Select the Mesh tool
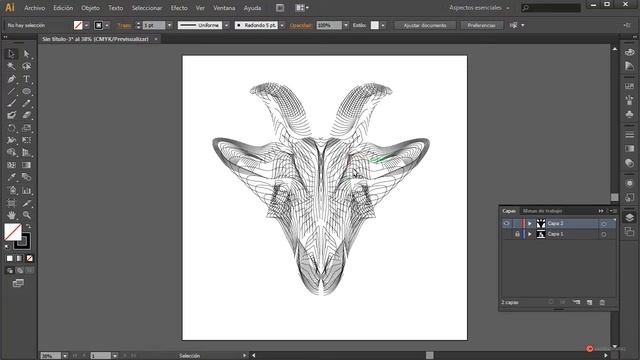640x360 pixels. pyautogui.click(x=11, y=165)
